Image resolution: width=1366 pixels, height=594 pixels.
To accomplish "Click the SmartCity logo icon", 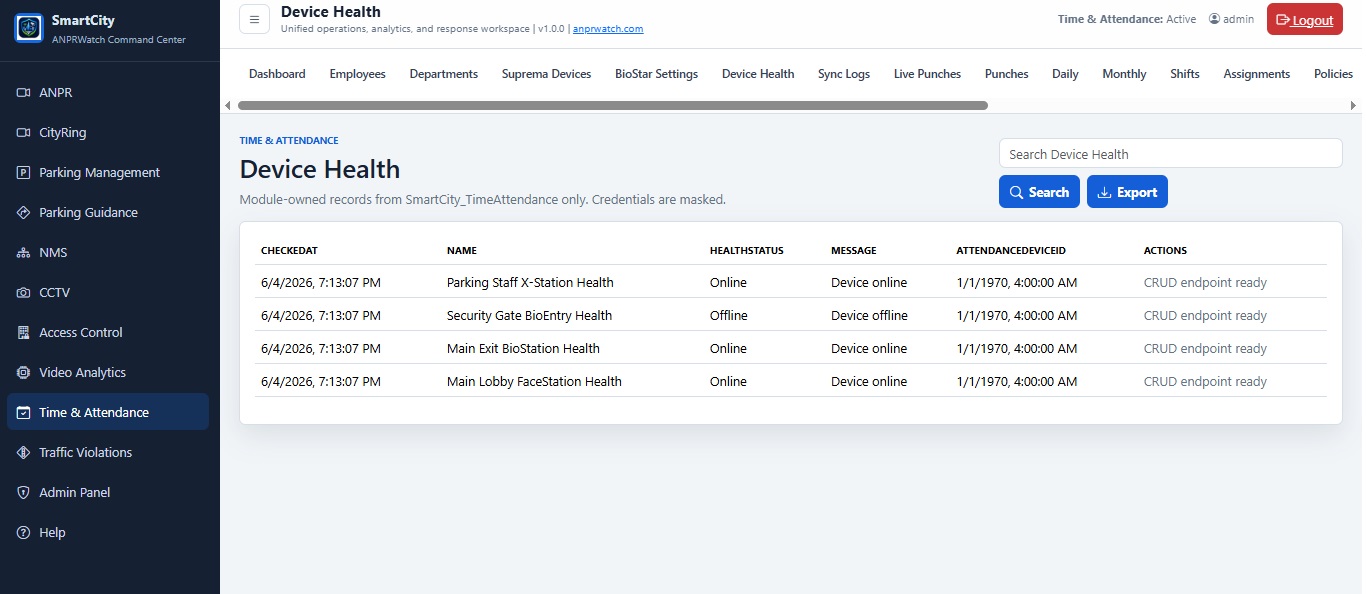I will pos(29,27).
